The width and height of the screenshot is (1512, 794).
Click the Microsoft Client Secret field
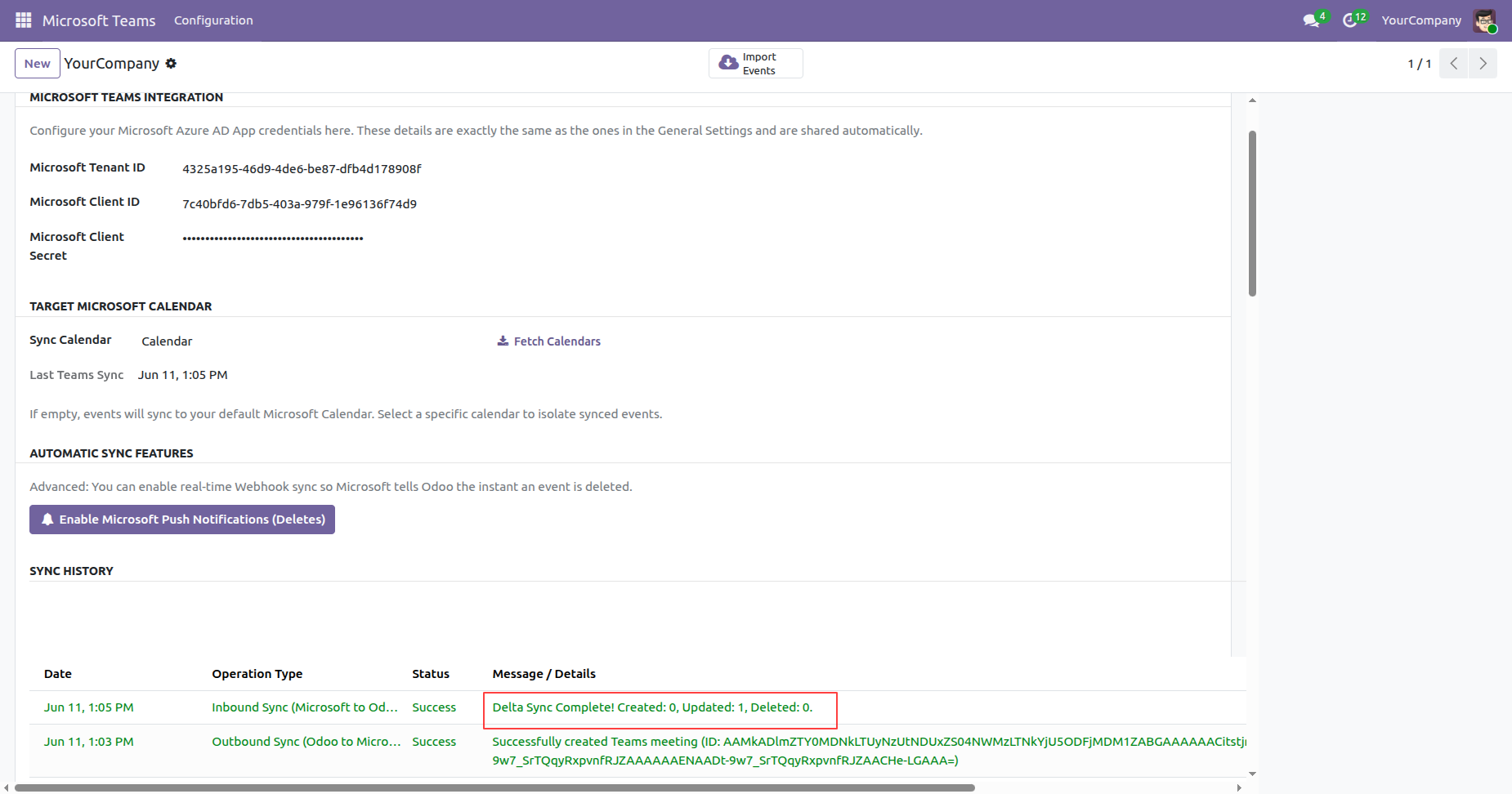[273, 239]
